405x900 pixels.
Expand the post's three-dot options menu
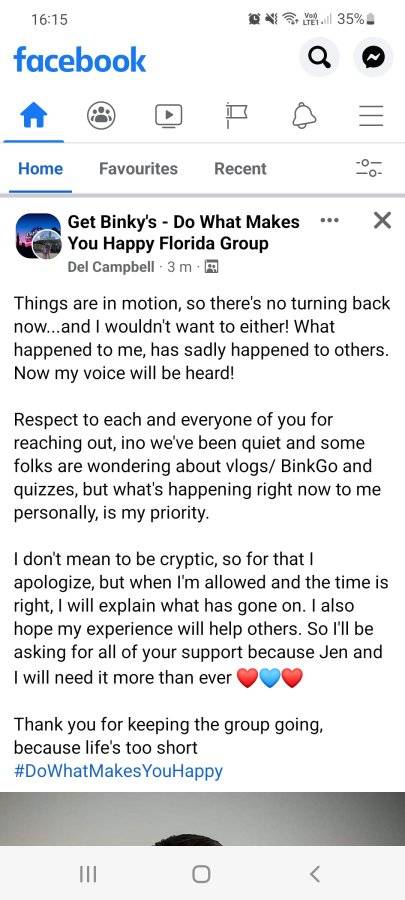[x=329, y=220]
